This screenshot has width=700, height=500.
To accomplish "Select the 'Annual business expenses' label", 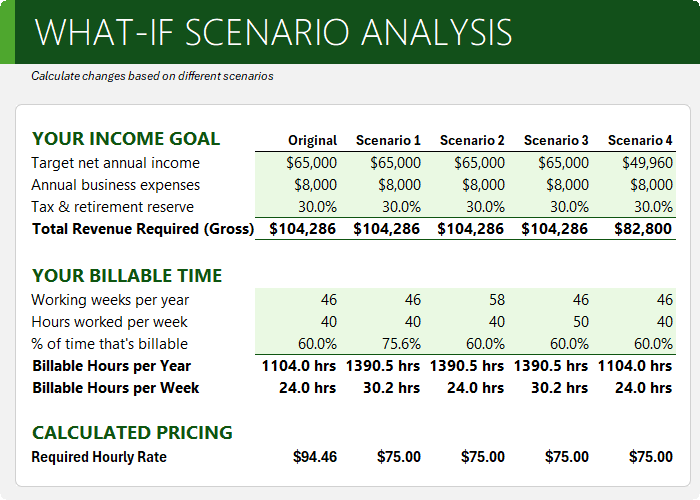I will 116,185.
